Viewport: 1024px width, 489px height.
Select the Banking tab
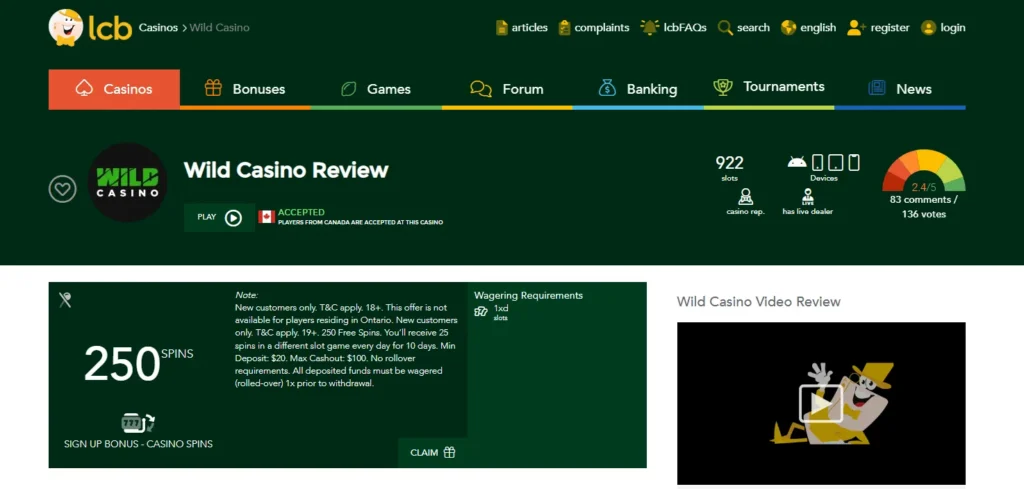pos(638,89)
